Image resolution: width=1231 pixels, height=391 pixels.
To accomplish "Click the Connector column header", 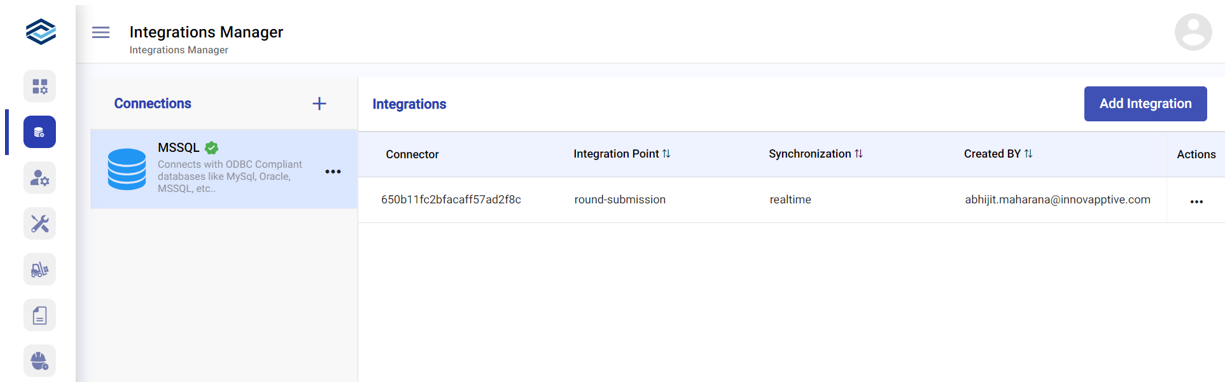I will 412,154.
